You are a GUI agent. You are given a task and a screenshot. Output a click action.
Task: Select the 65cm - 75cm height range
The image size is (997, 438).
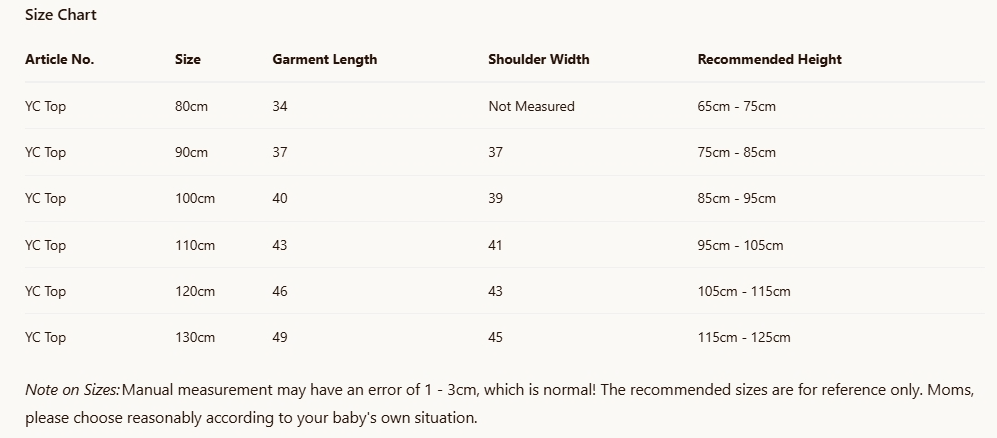coord(736,106)
